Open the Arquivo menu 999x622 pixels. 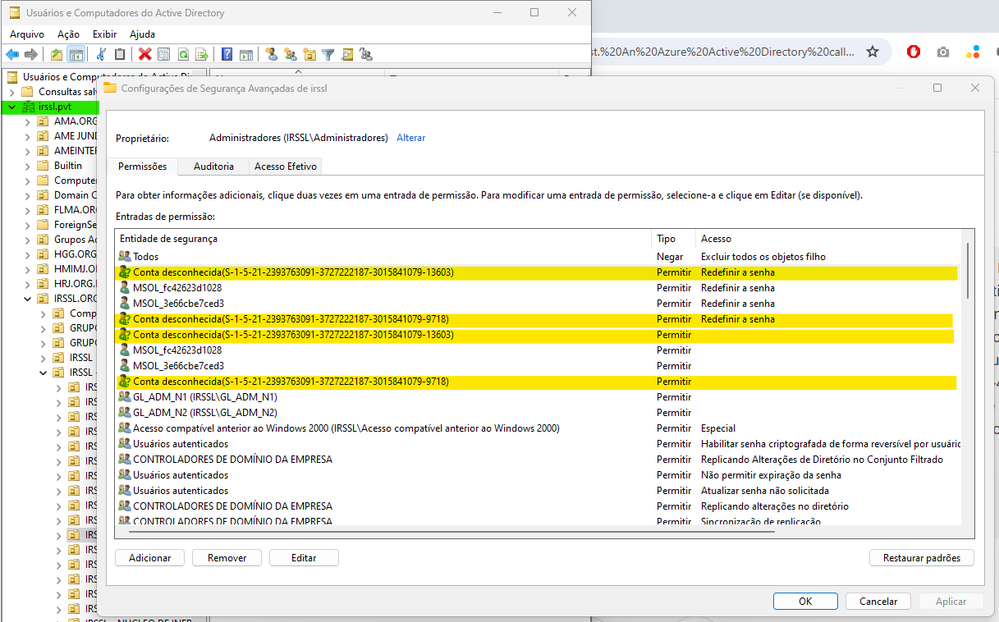point(27,34)
